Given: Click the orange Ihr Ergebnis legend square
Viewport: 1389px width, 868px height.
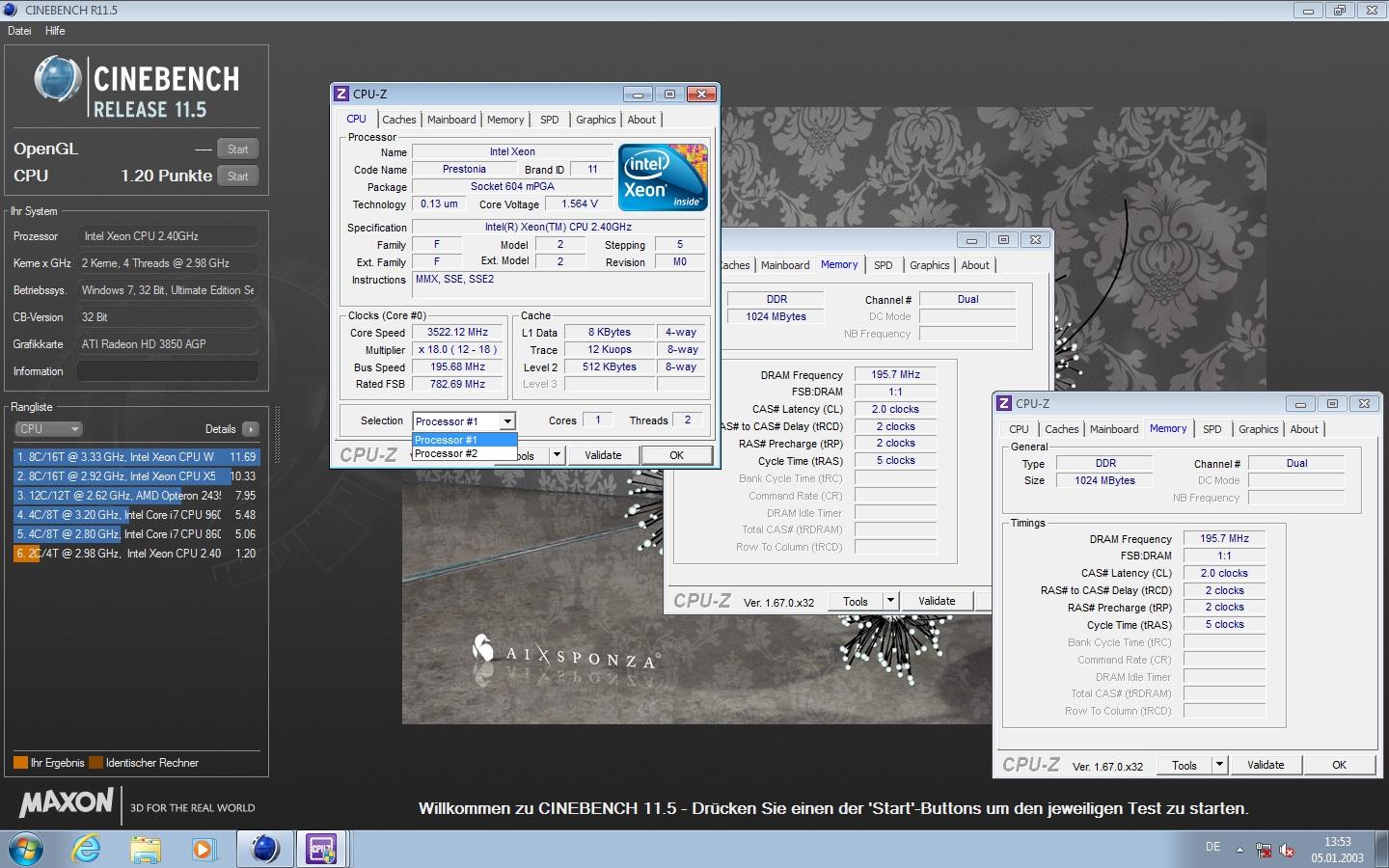Looking at the screenshot, I should point(20,763).
